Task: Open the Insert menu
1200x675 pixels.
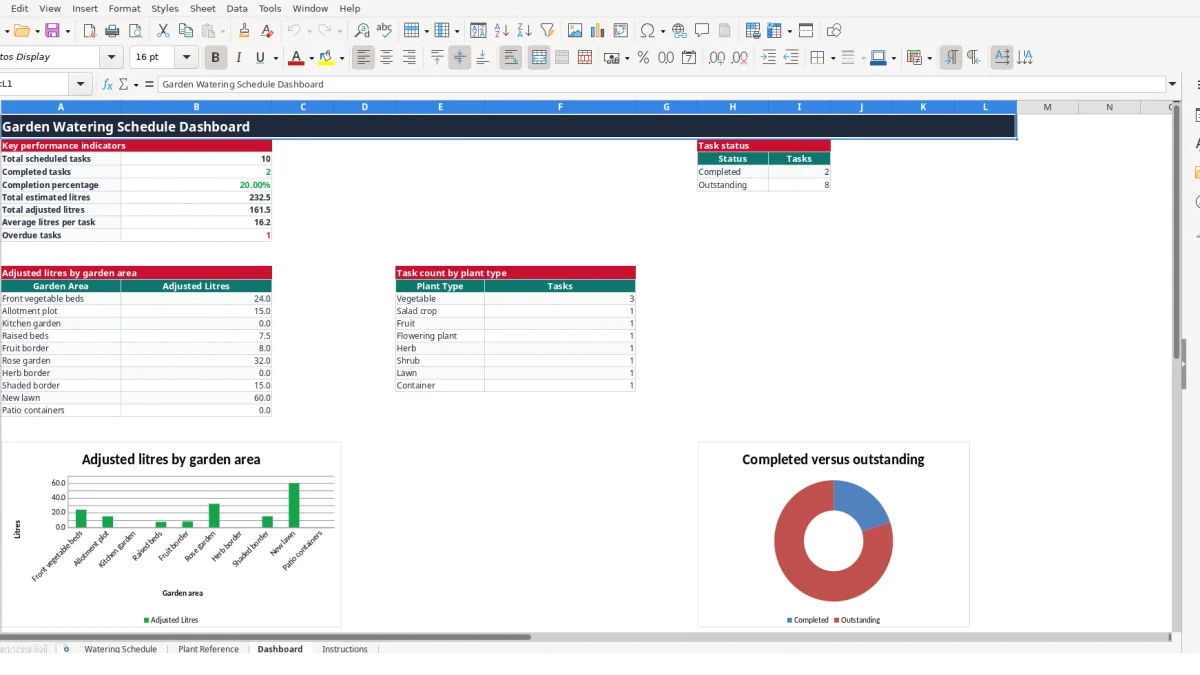Action: click(85, 8)
